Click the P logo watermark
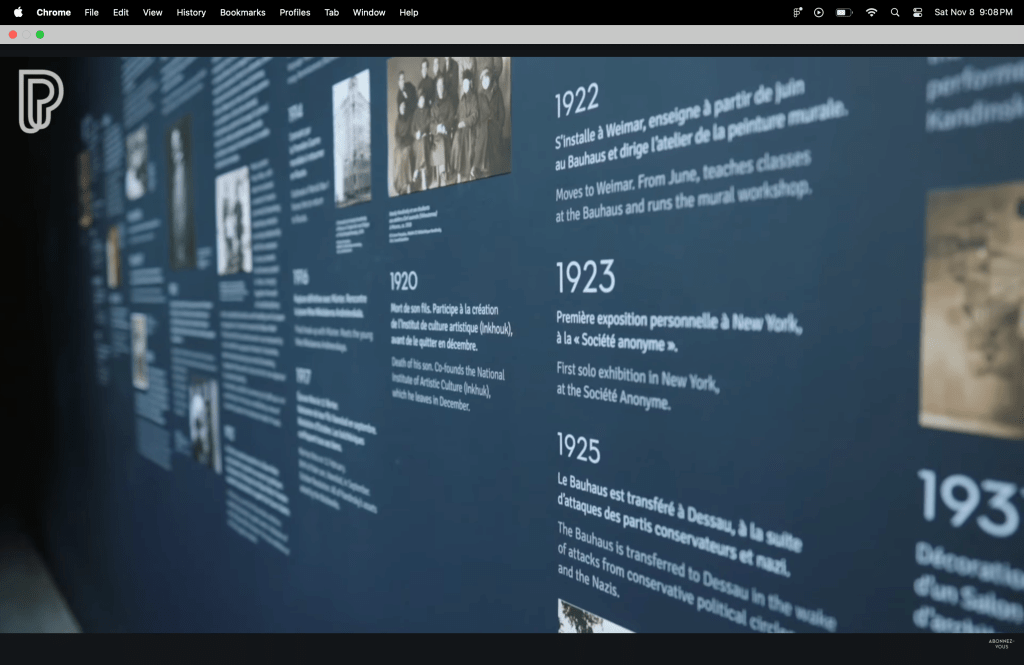Image resolution: width=1024 pixels, height=665 pixels. 41,100
